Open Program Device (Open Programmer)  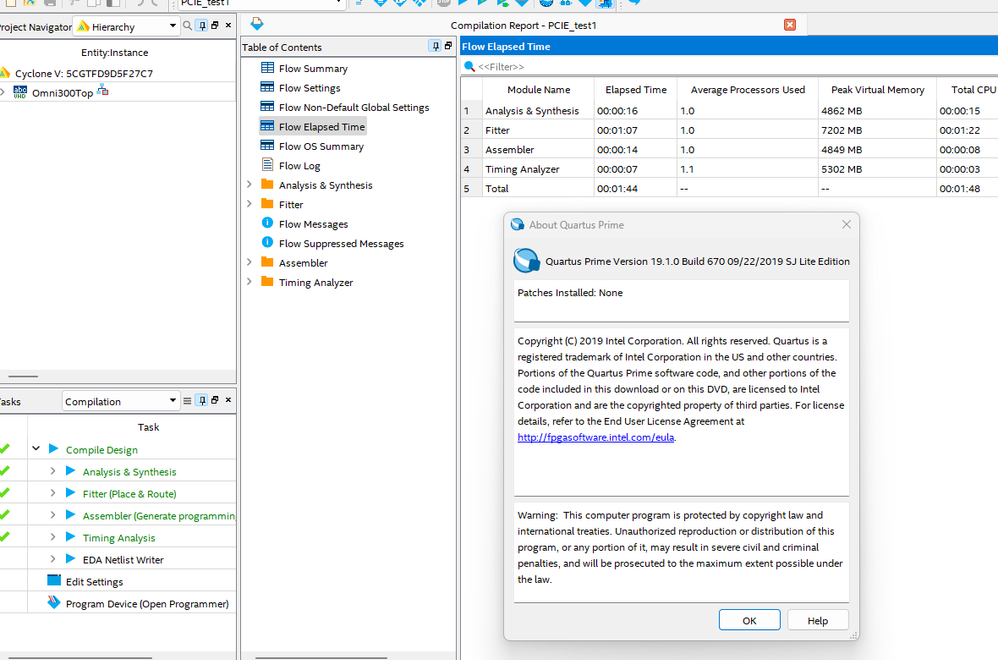click(147, 604)
